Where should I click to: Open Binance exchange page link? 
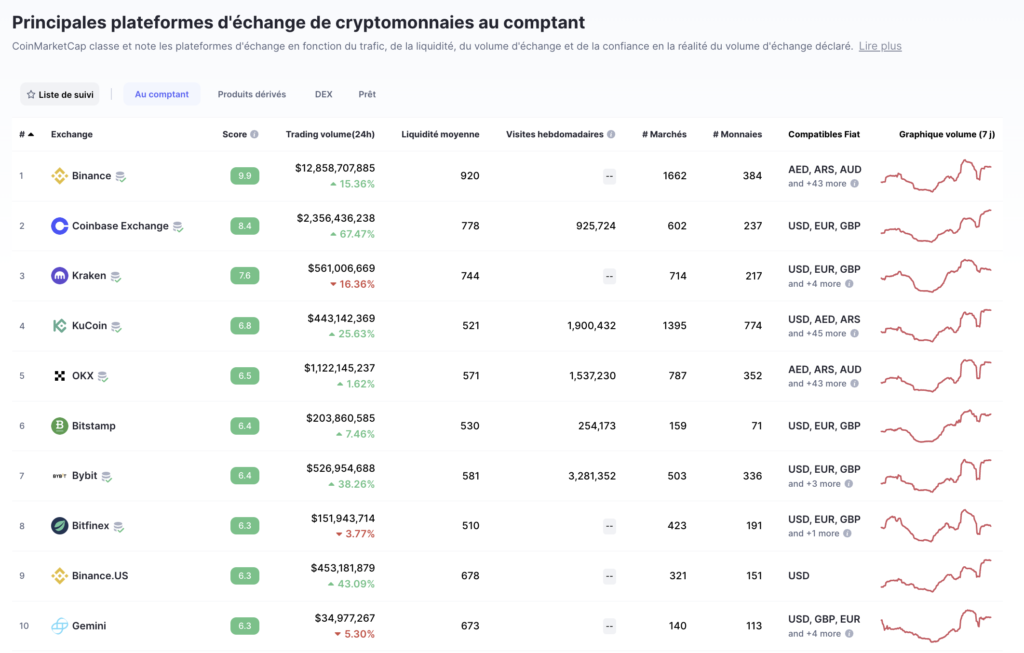(x=91, y=176)
